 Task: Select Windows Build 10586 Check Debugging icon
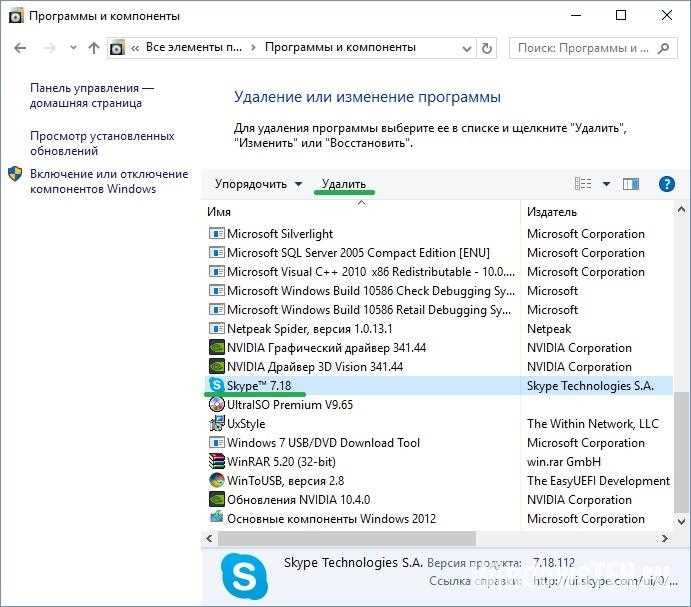(216, 290)
